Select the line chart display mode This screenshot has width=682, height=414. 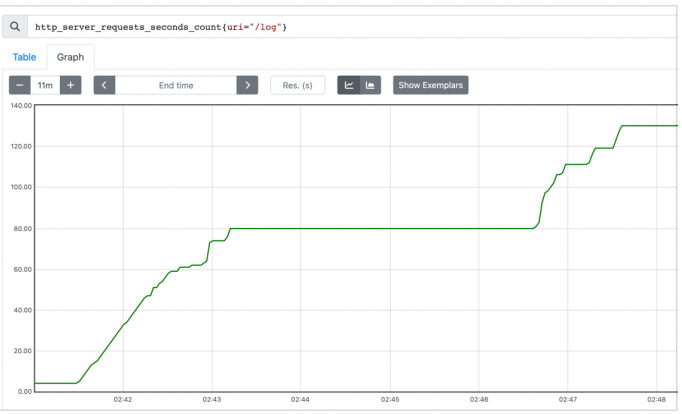coord(349,85)
